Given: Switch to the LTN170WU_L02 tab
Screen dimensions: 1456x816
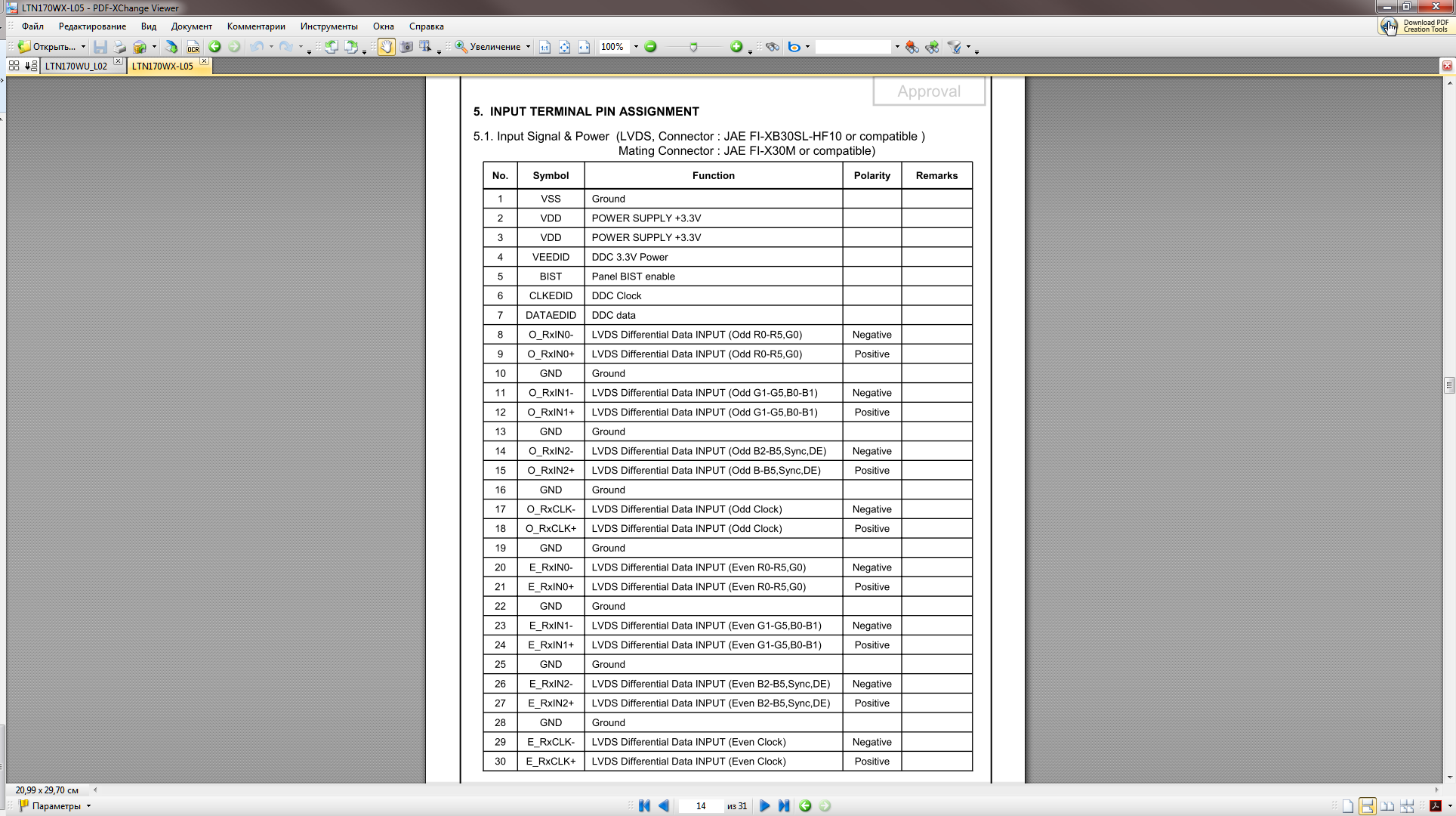Looking at the screenshot, I should pos(76,66).
